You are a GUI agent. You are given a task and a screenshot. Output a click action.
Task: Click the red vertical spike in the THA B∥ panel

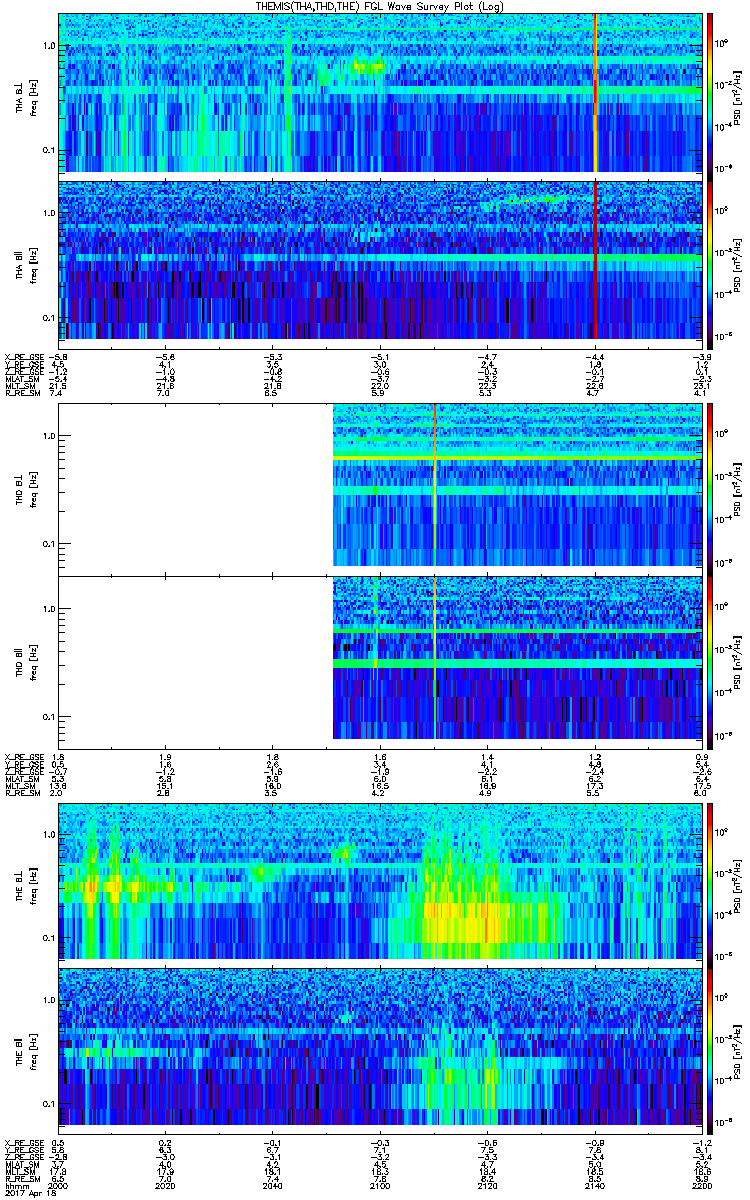click(x=595, y=260)
